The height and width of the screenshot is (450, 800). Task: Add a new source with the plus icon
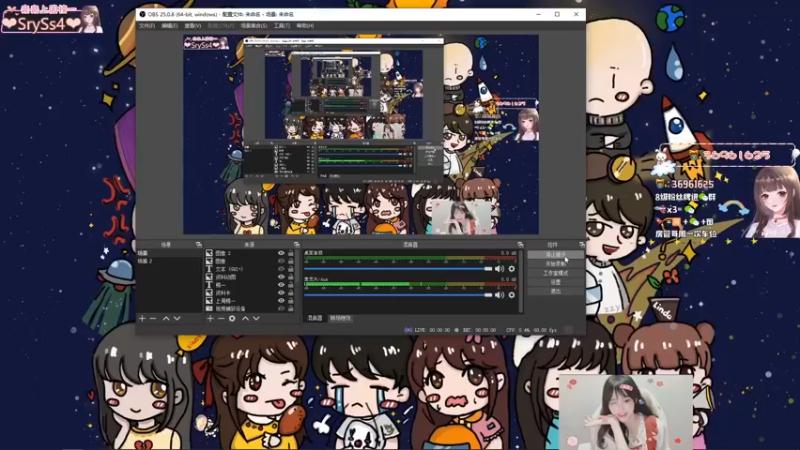coord(210,318)
